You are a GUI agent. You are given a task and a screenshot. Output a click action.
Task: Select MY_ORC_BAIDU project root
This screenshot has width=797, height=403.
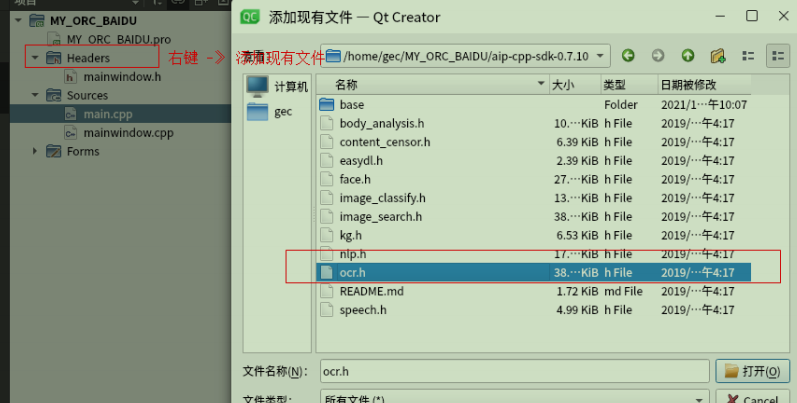[x=94, y=21]
